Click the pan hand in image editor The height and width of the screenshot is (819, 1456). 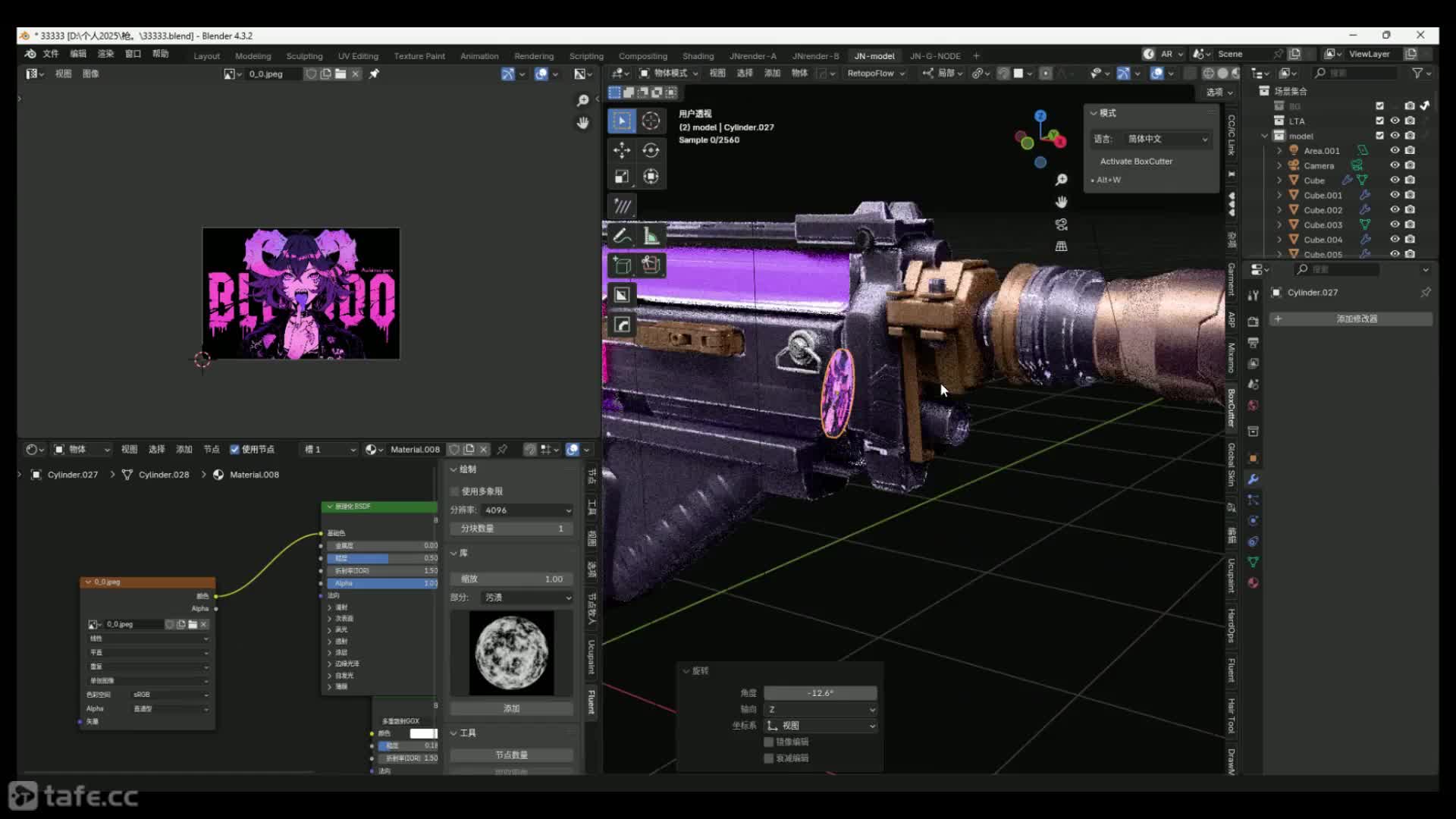[582, 122]
